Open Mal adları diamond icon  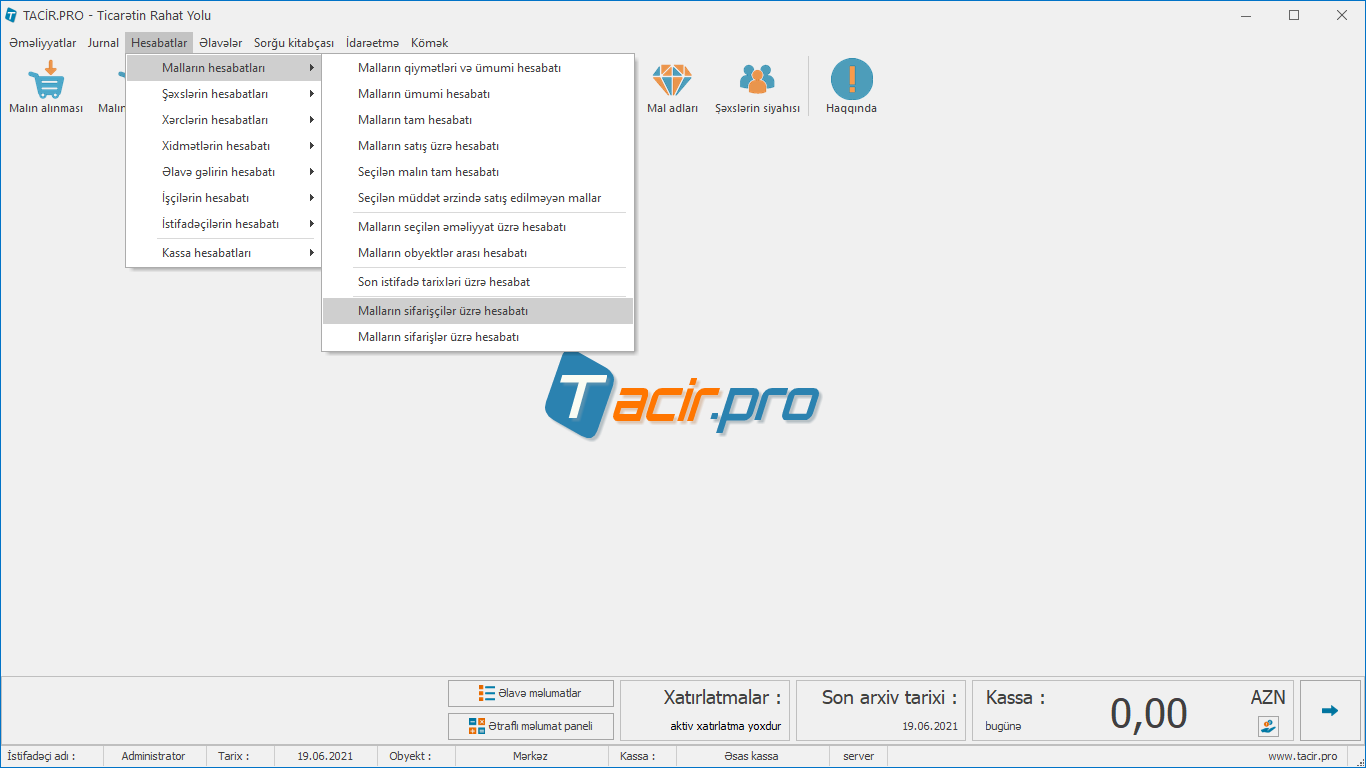tap(672, 80)
